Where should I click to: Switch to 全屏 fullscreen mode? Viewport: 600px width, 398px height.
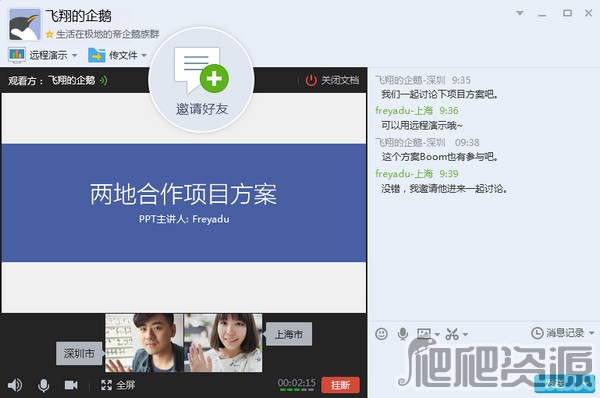tap(118, 385)
